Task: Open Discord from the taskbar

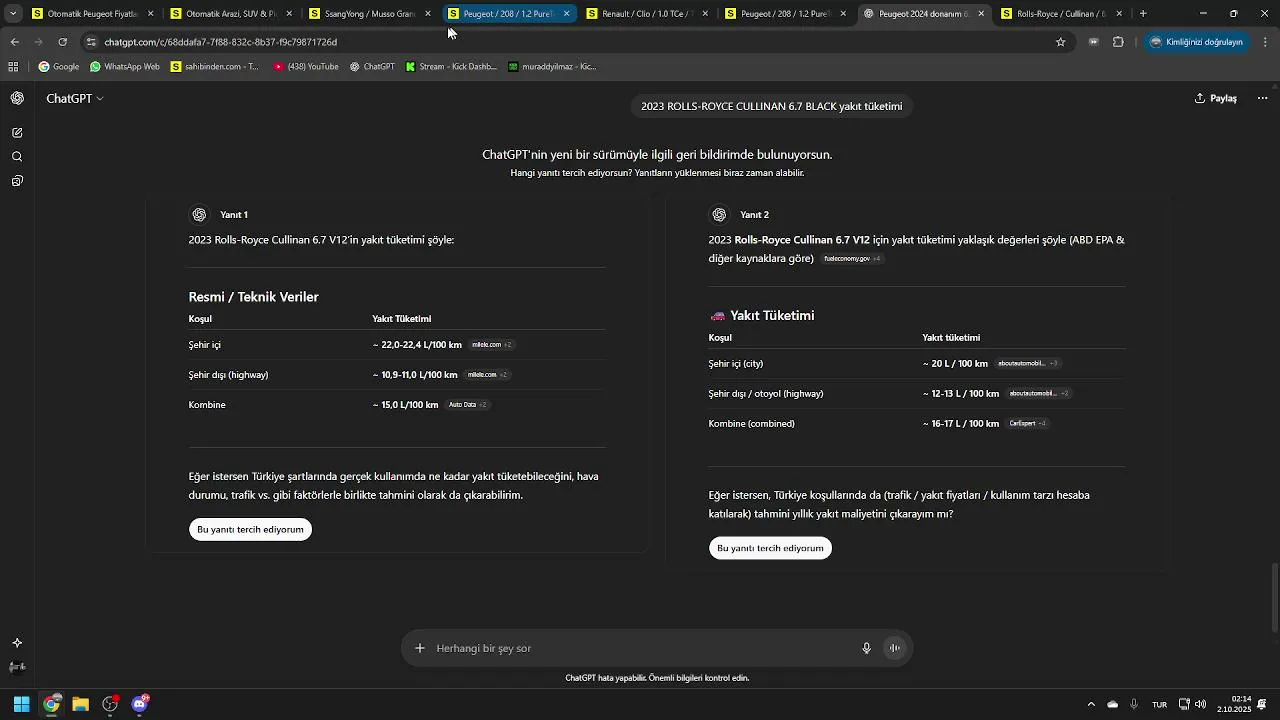Action: pyautogui.click(x=140, y=704)
